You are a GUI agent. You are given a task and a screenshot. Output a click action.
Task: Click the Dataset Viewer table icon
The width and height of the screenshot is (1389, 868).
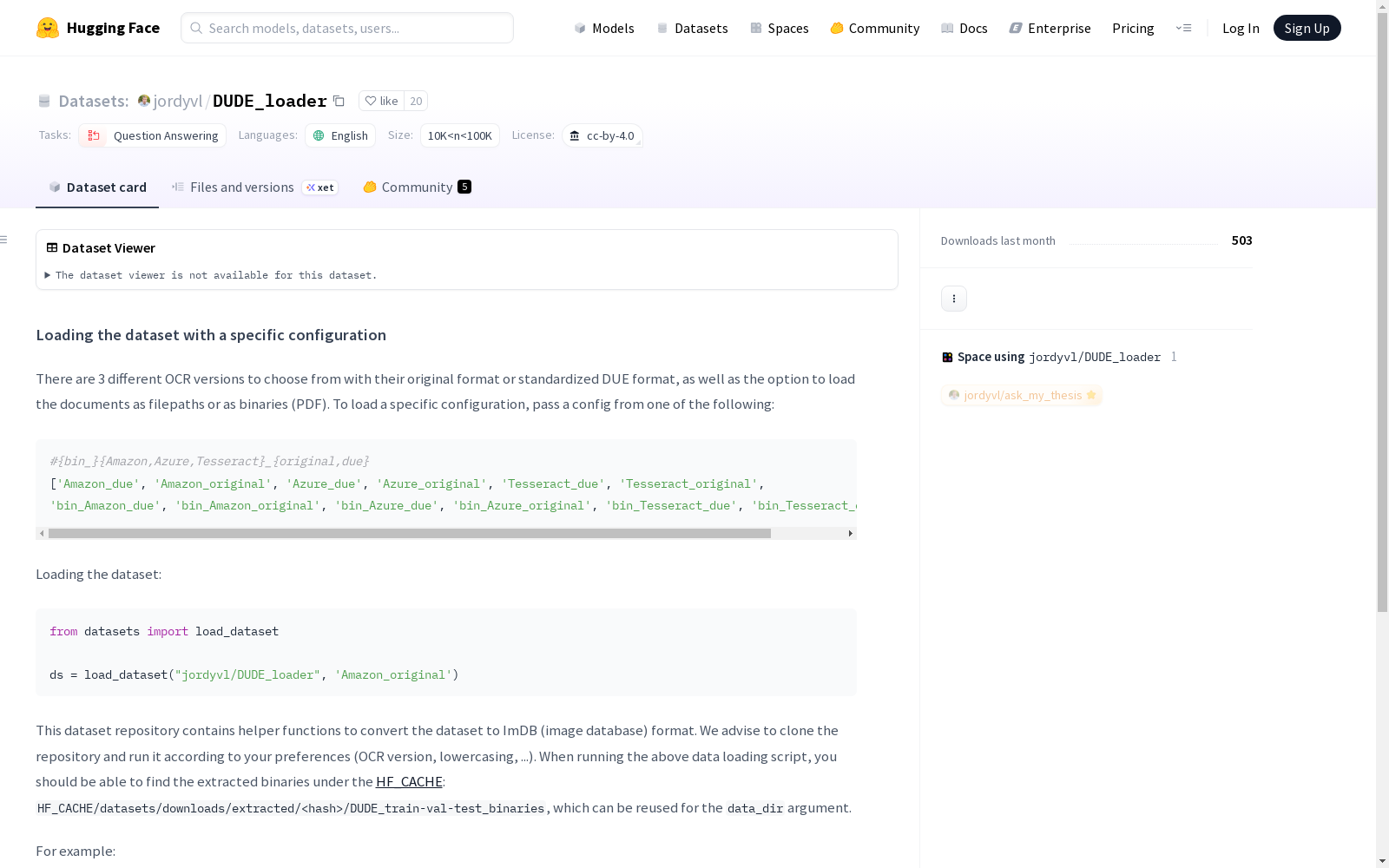[x=52, y=247]
